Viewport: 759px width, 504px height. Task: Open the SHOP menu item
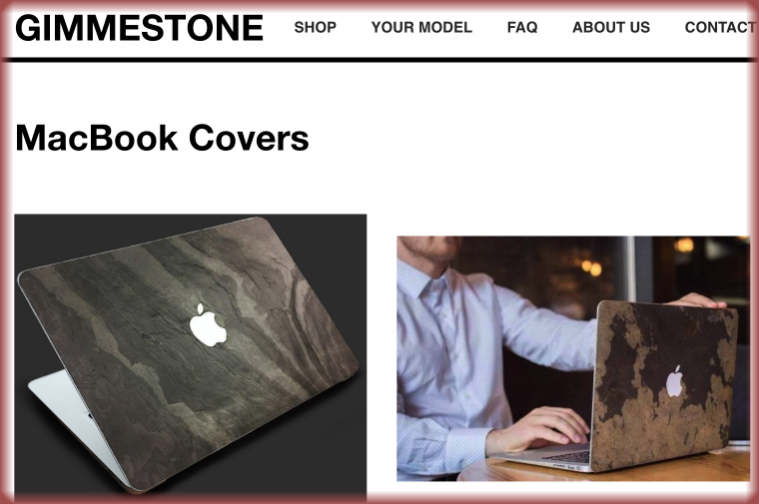click(315, 27)
